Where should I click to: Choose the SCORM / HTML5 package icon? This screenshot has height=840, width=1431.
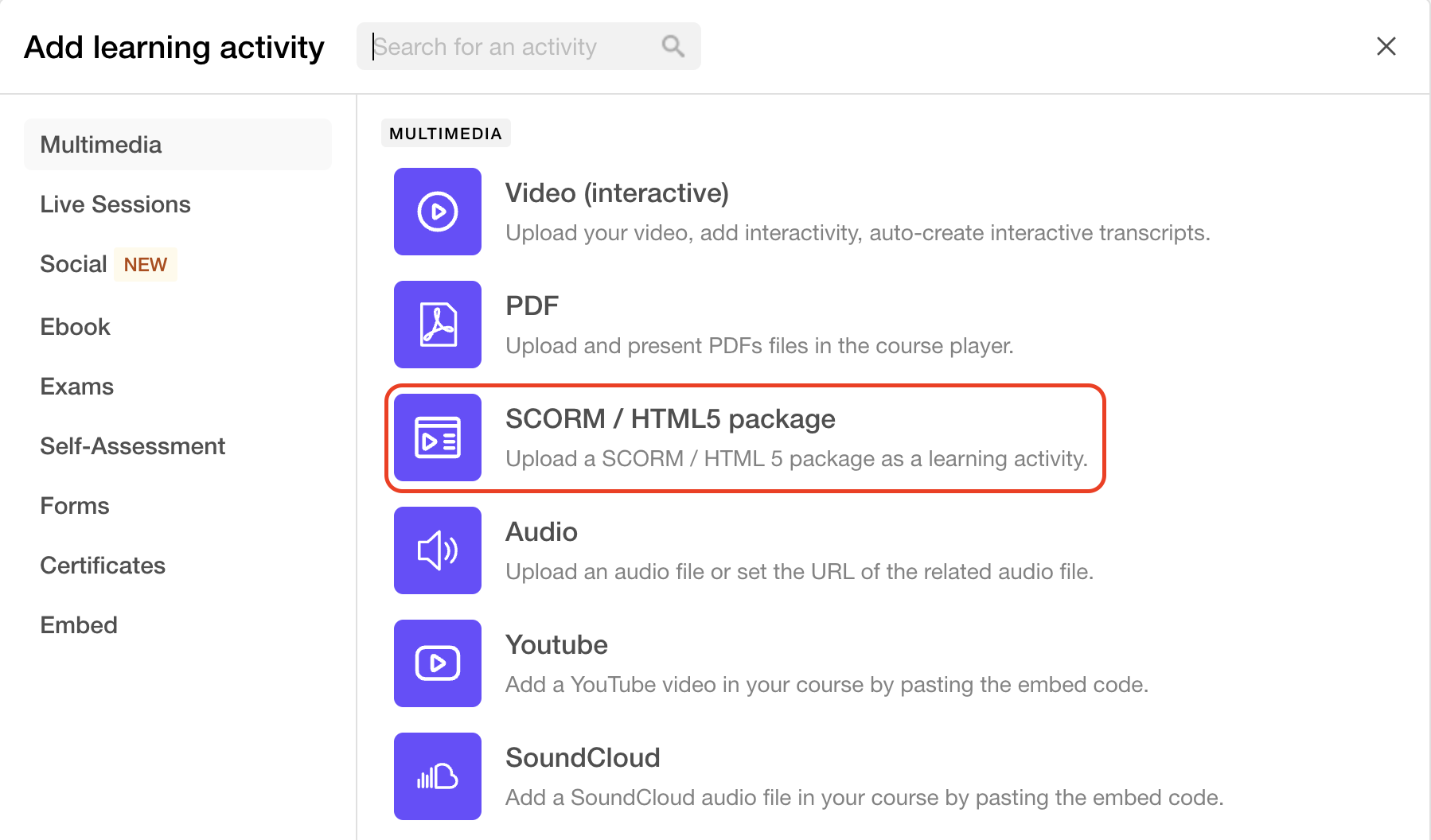438,437
